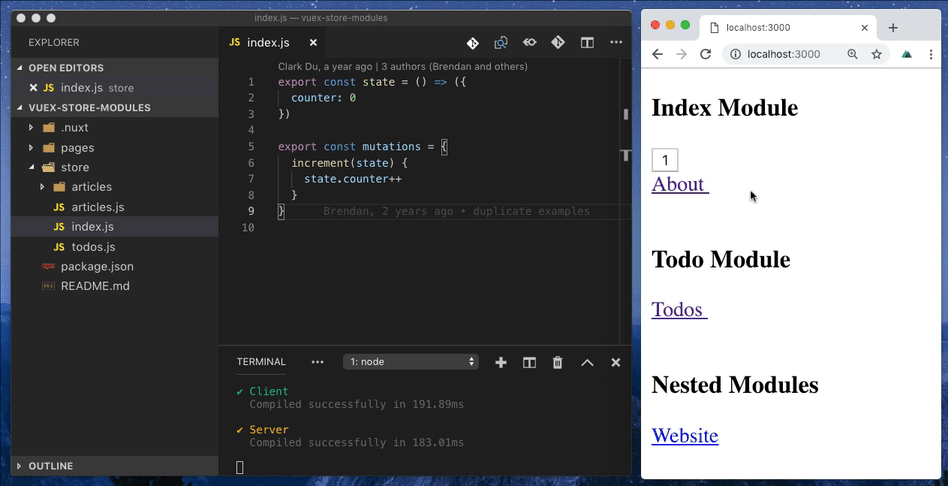This screenshot has height=486, width=948.
Task: Click the counter button showing 1
Action: pyautogui.click(x=665, y=160)
